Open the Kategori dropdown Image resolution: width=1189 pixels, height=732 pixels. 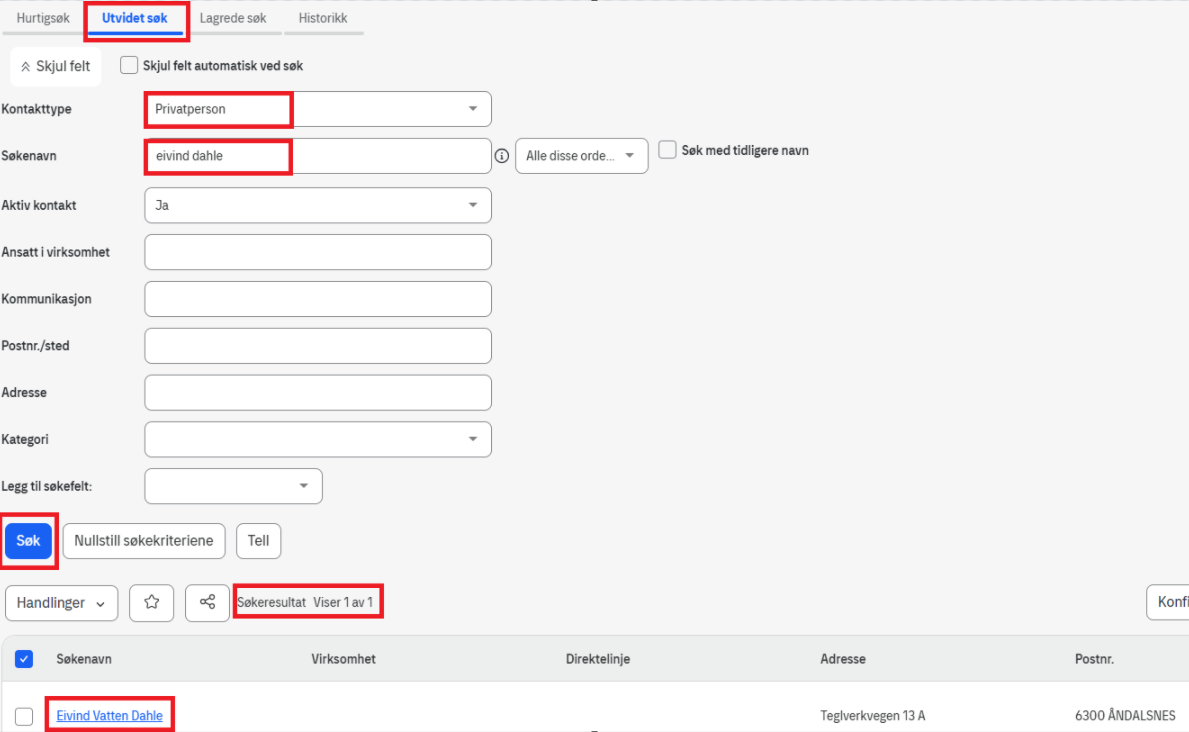[473, 439]
